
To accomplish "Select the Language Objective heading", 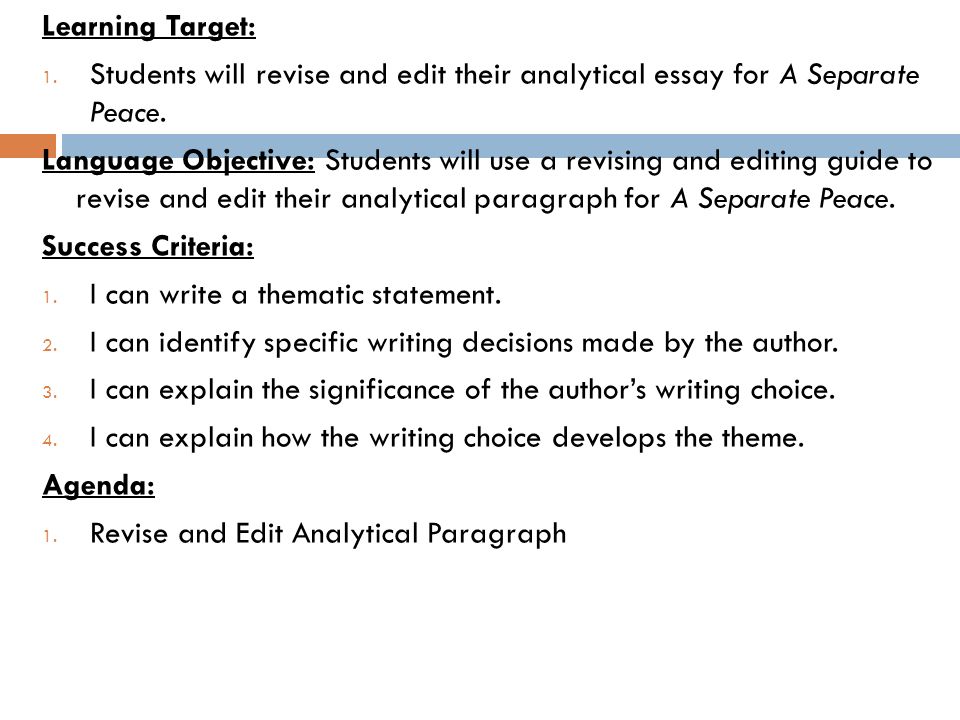I will click(178, 162).
